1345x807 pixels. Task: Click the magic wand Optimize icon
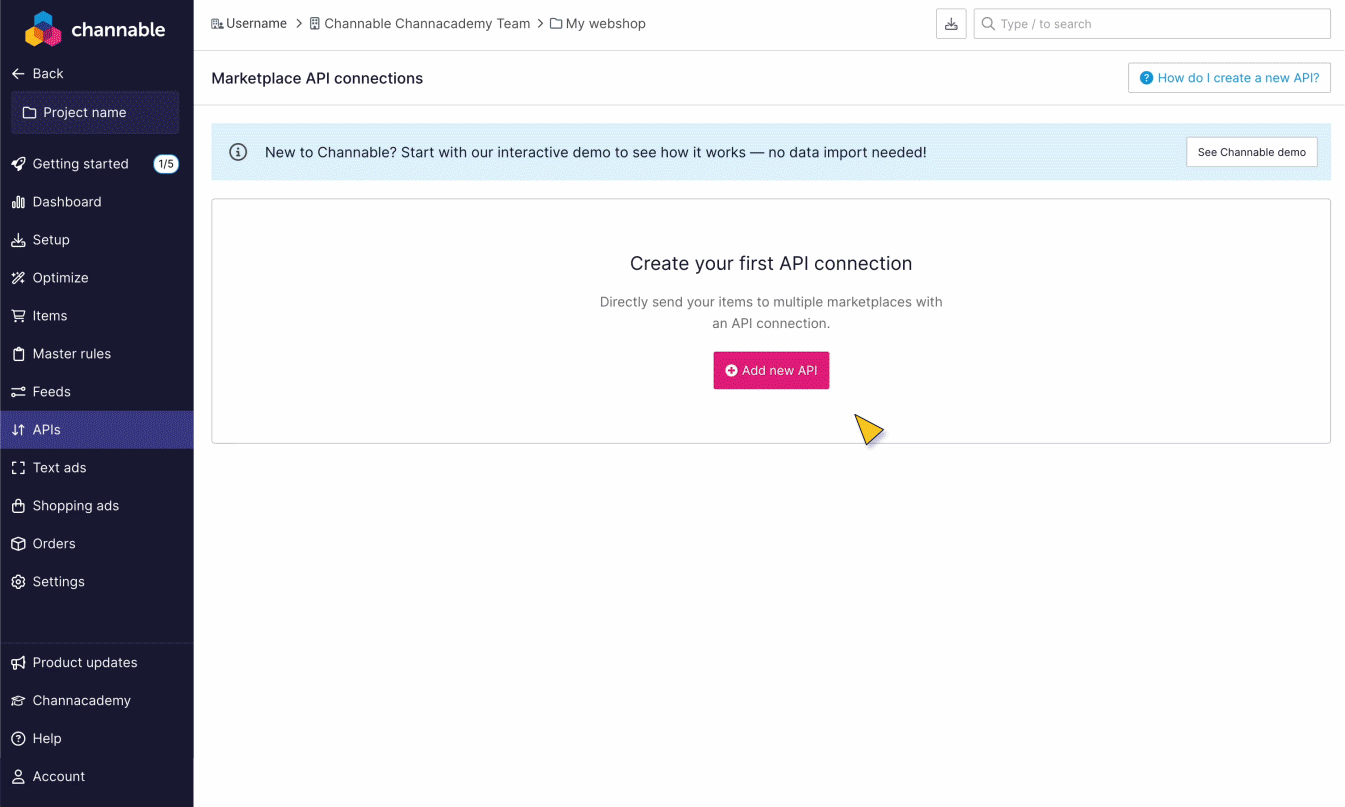[x=18, y=278]
